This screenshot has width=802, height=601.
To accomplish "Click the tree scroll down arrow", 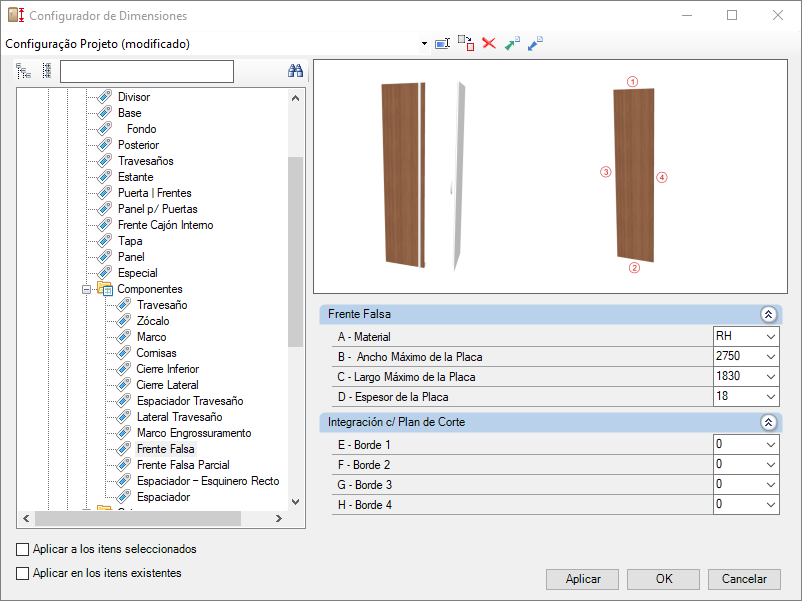I will point(295,502).
